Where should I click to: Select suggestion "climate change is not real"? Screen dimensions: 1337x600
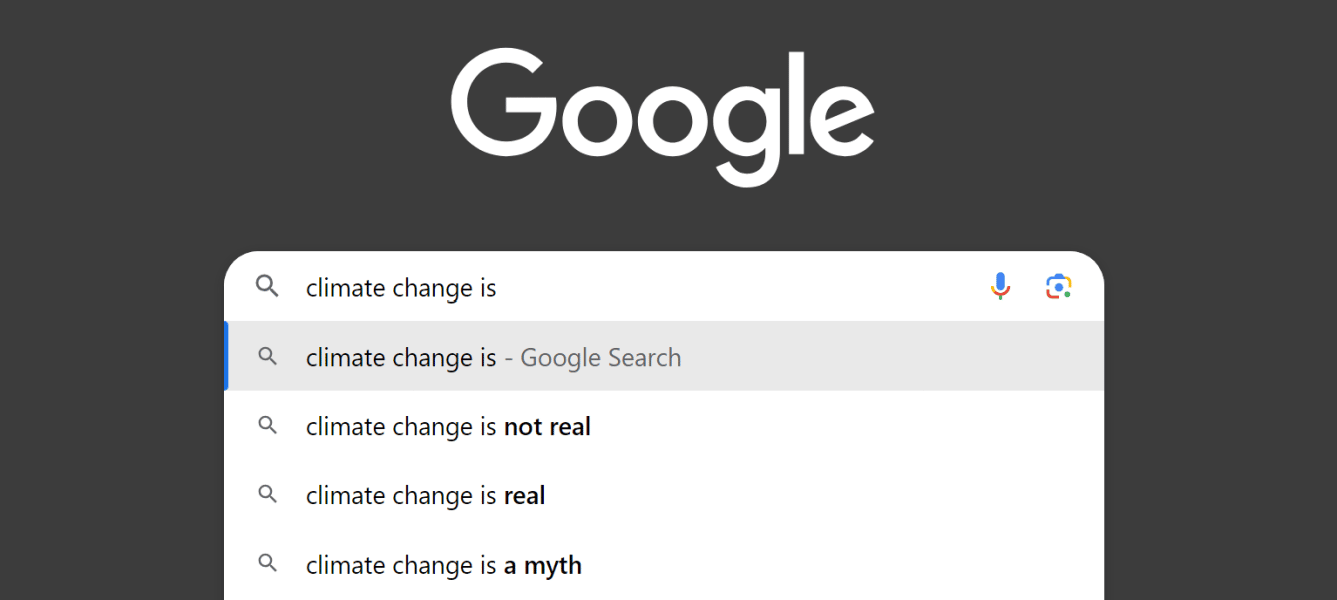448,427
